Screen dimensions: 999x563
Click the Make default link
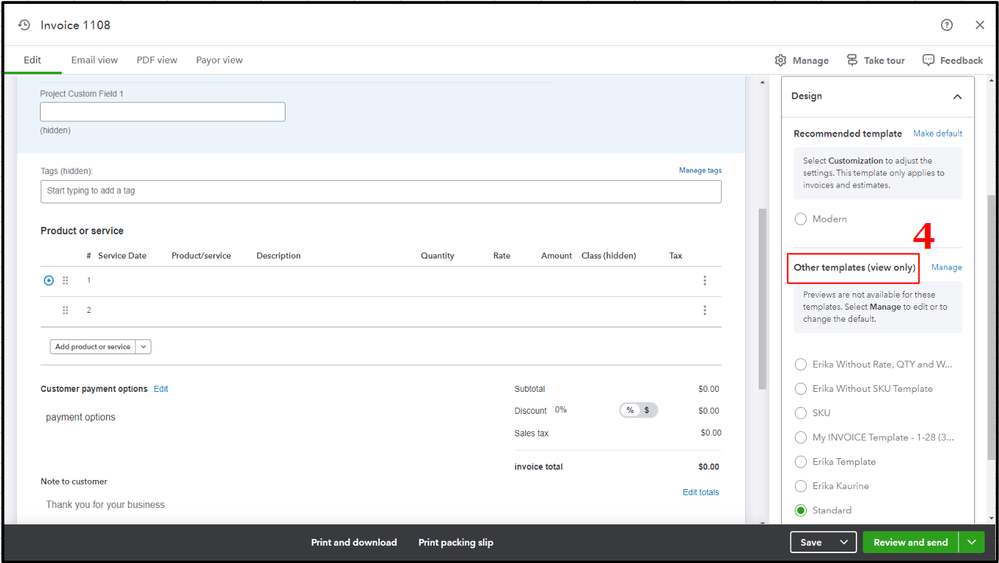tap(938, 133)
